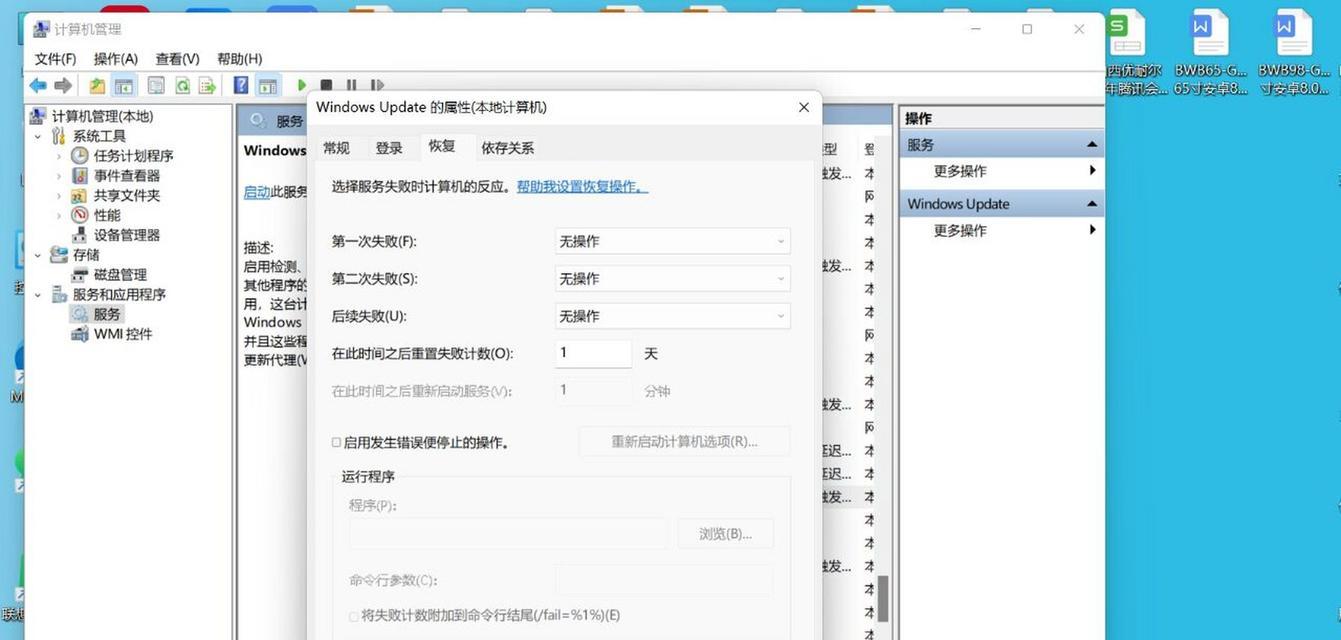Open Help from the blue question-mark icon
The image size is (1341, 640).
(241, 86)
